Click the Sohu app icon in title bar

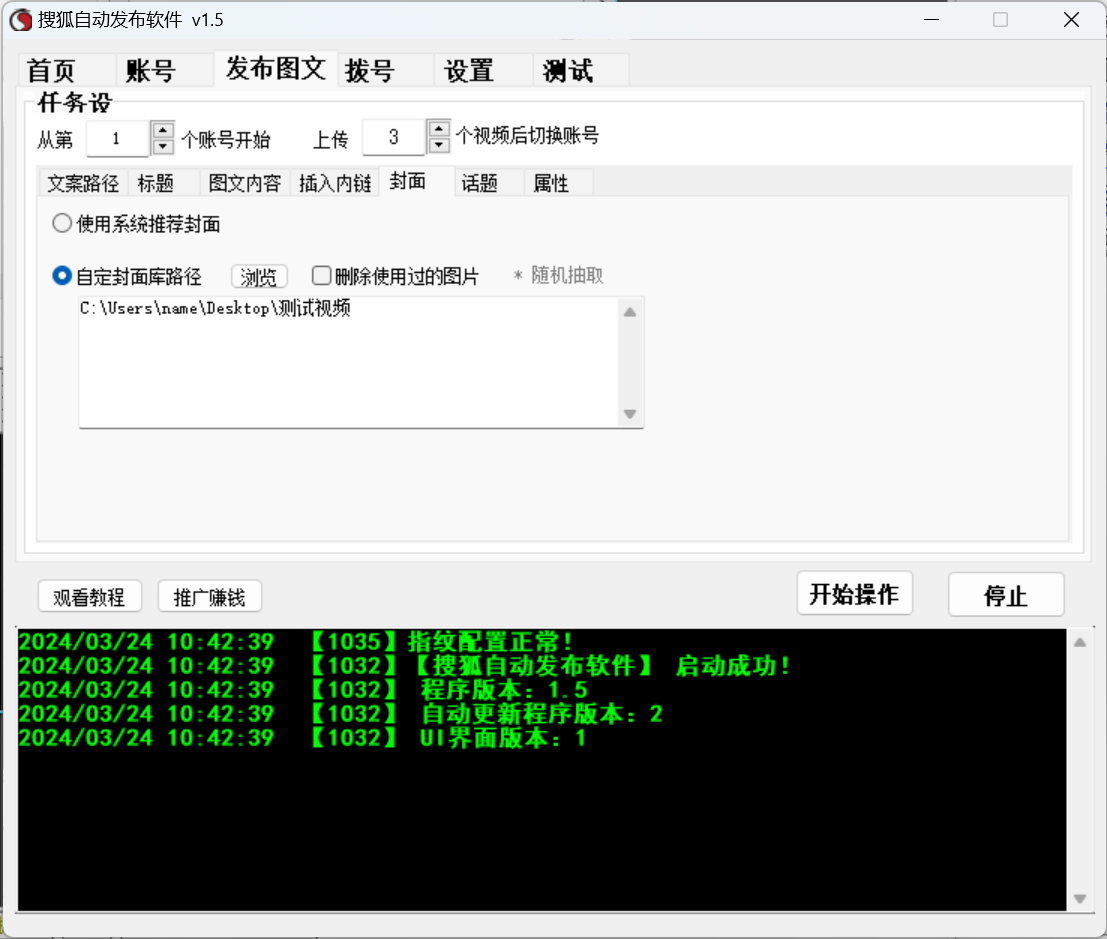20,20
